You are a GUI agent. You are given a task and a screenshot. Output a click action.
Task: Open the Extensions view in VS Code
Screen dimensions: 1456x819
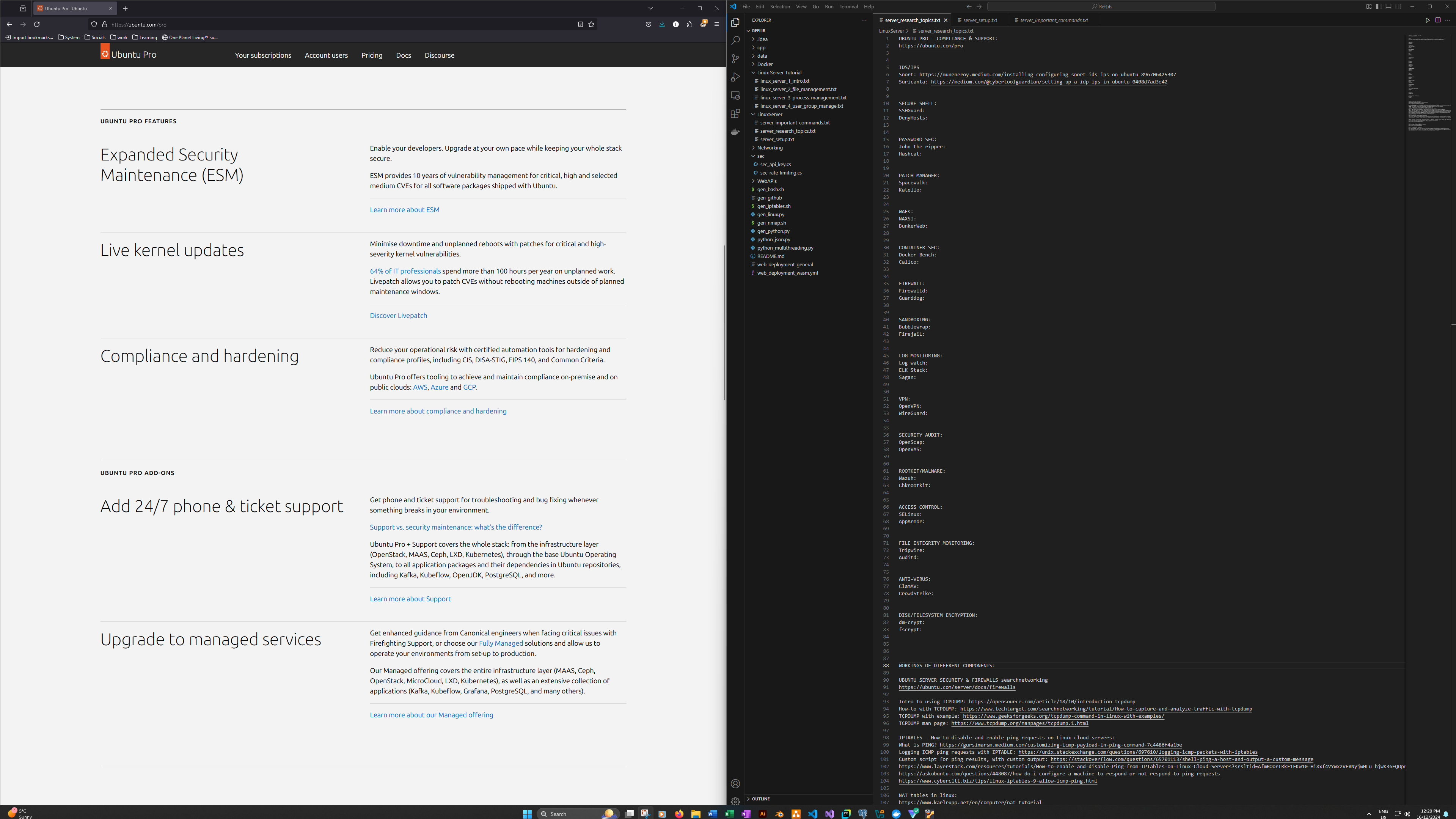coord(735,113)
